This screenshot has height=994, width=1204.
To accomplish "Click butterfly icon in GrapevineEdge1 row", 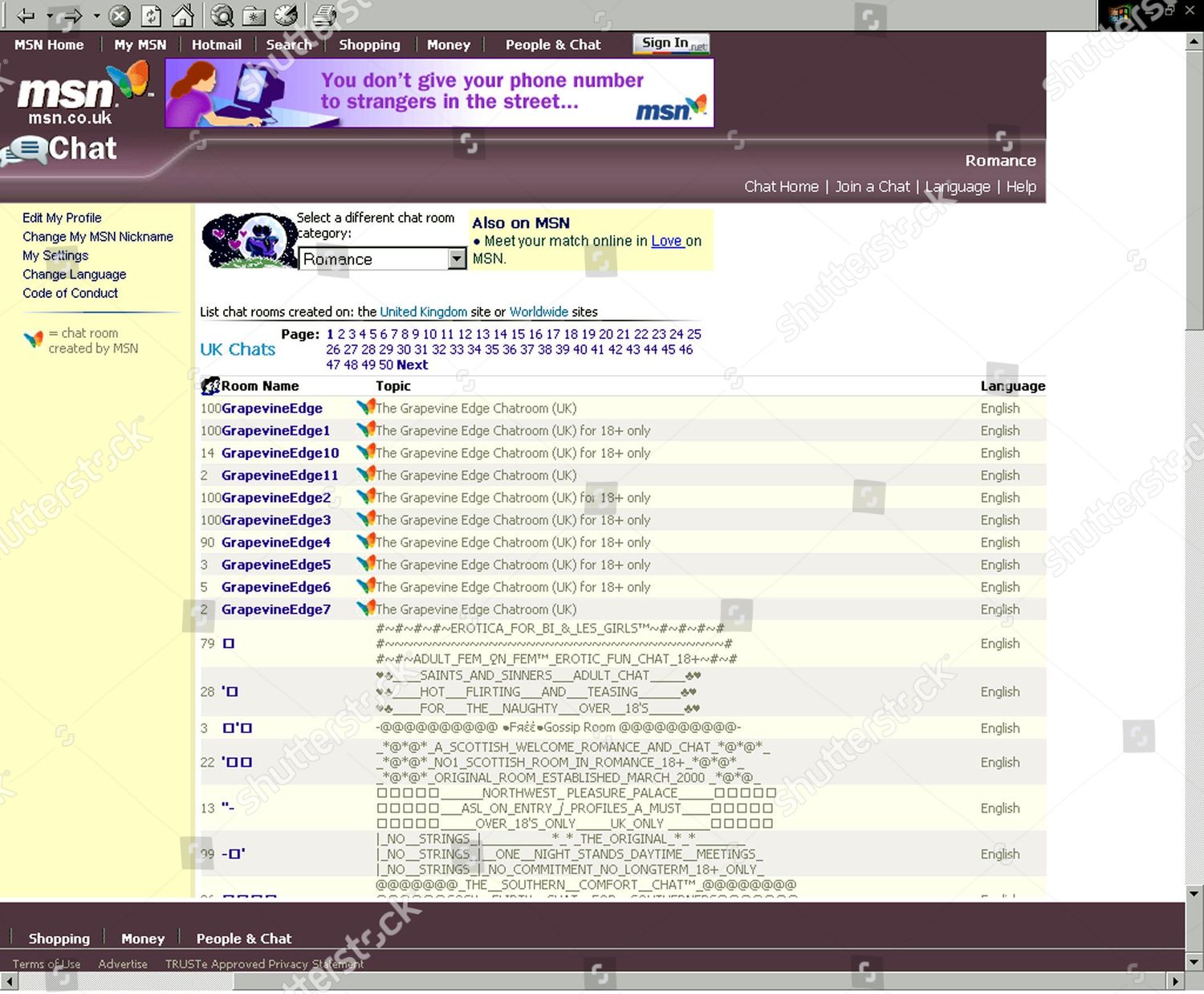I will (x=365, y=430).
